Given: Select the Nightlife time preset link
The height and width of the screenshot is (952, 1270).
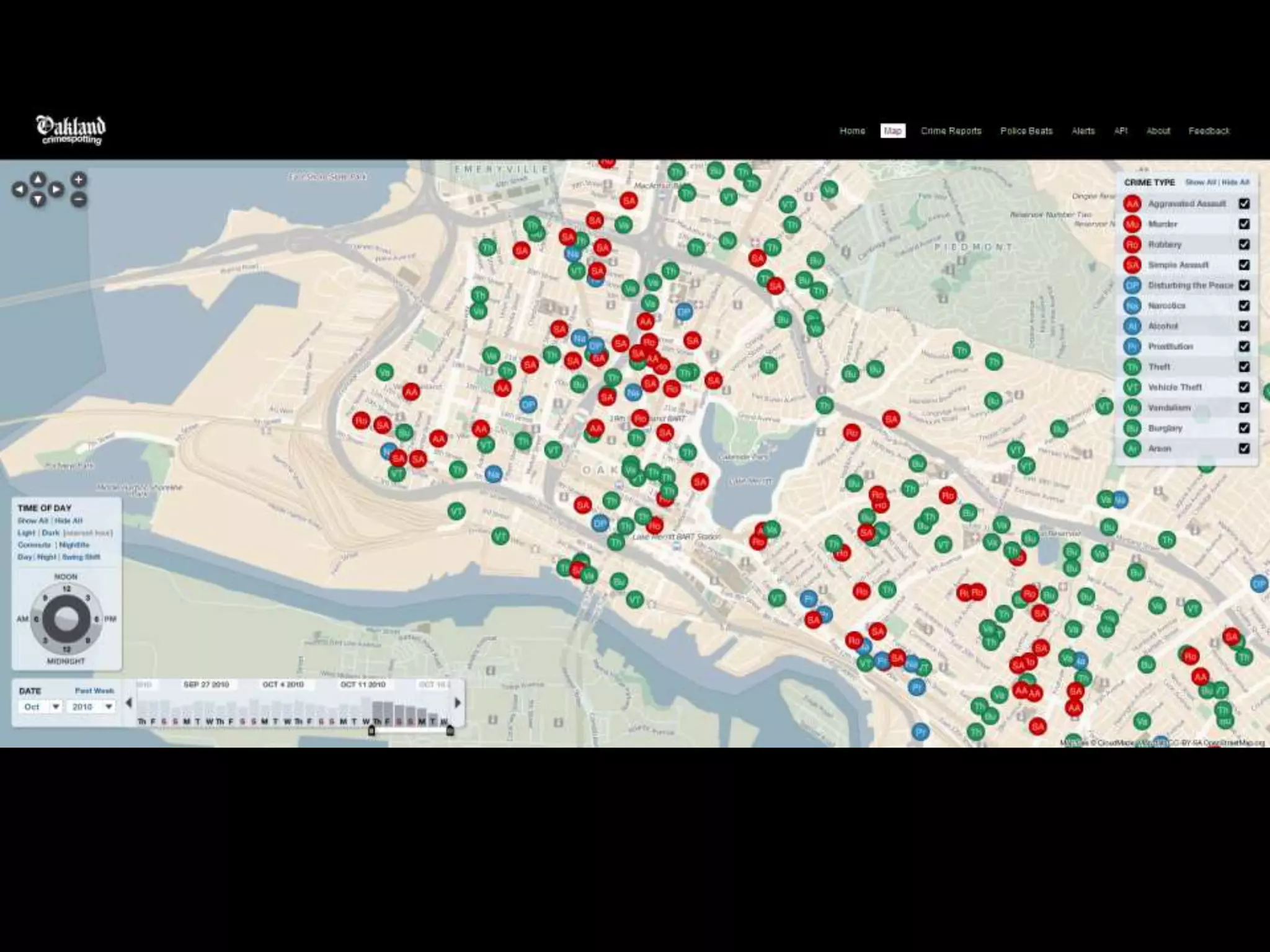Looking at the screenshot, I should 74,545.
